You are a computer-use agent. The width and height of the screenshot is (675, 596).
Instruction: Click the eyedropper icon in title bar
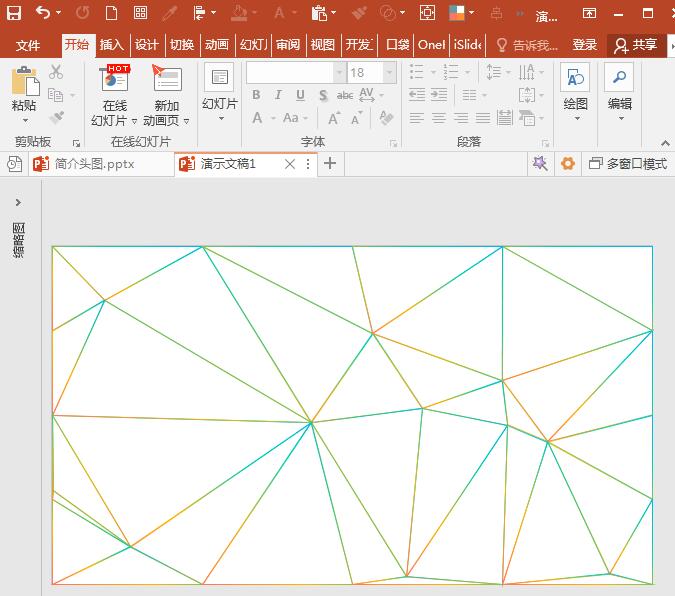tap(170, 13)
